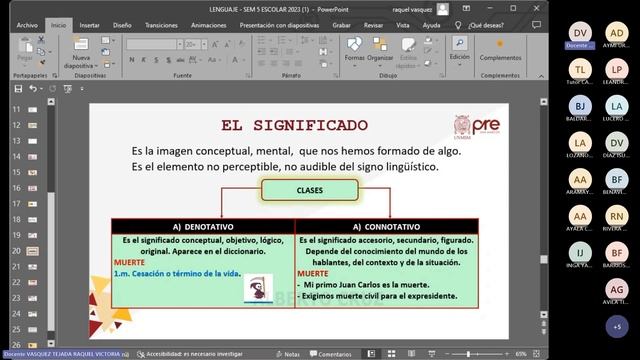Click the Complementos add-ins icon
The height and width of the screenshot is (360, 640).
coord(500,43)
